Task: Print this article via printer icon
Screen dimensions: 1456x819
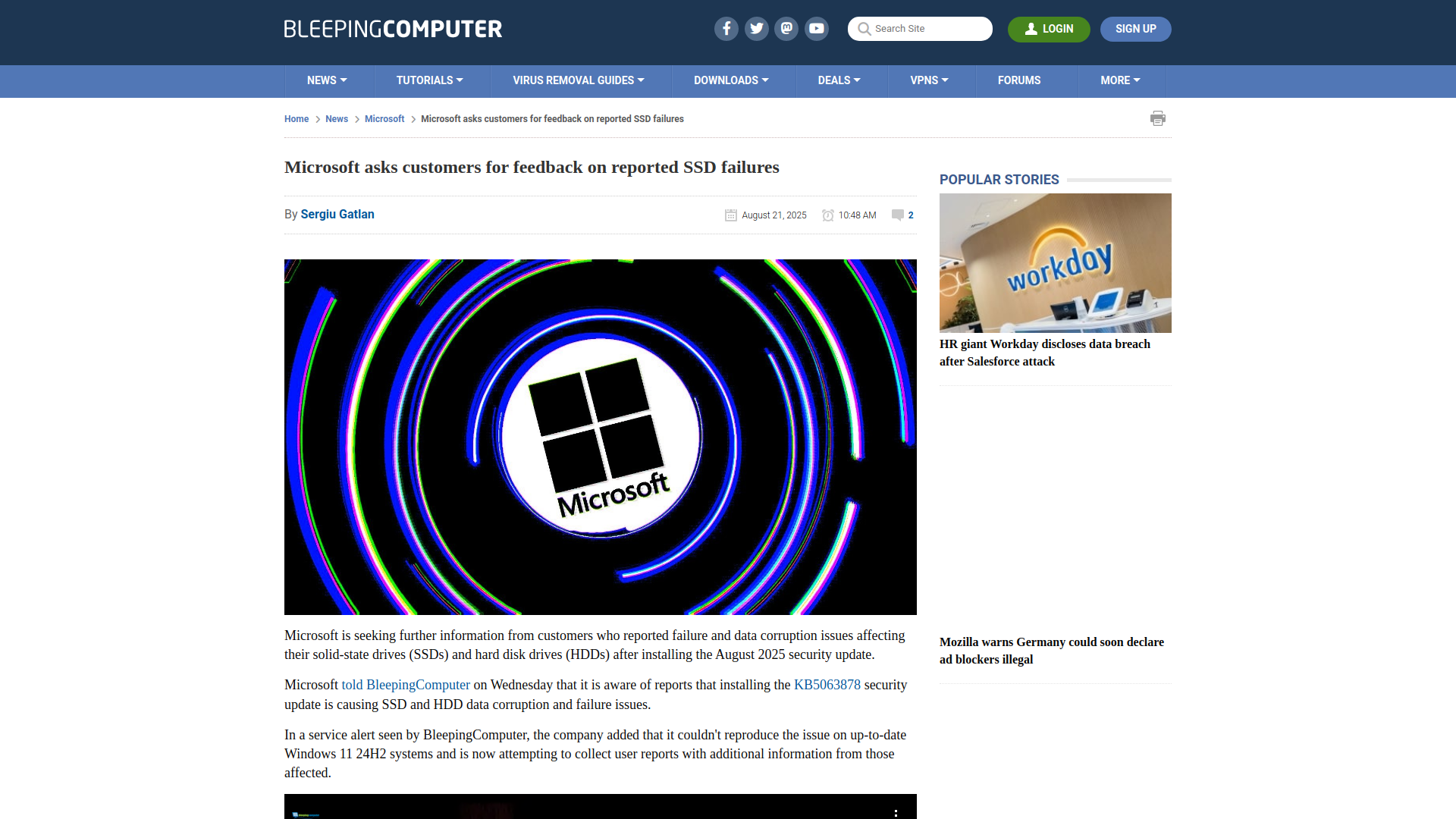Action: (x=1158, y=118)
